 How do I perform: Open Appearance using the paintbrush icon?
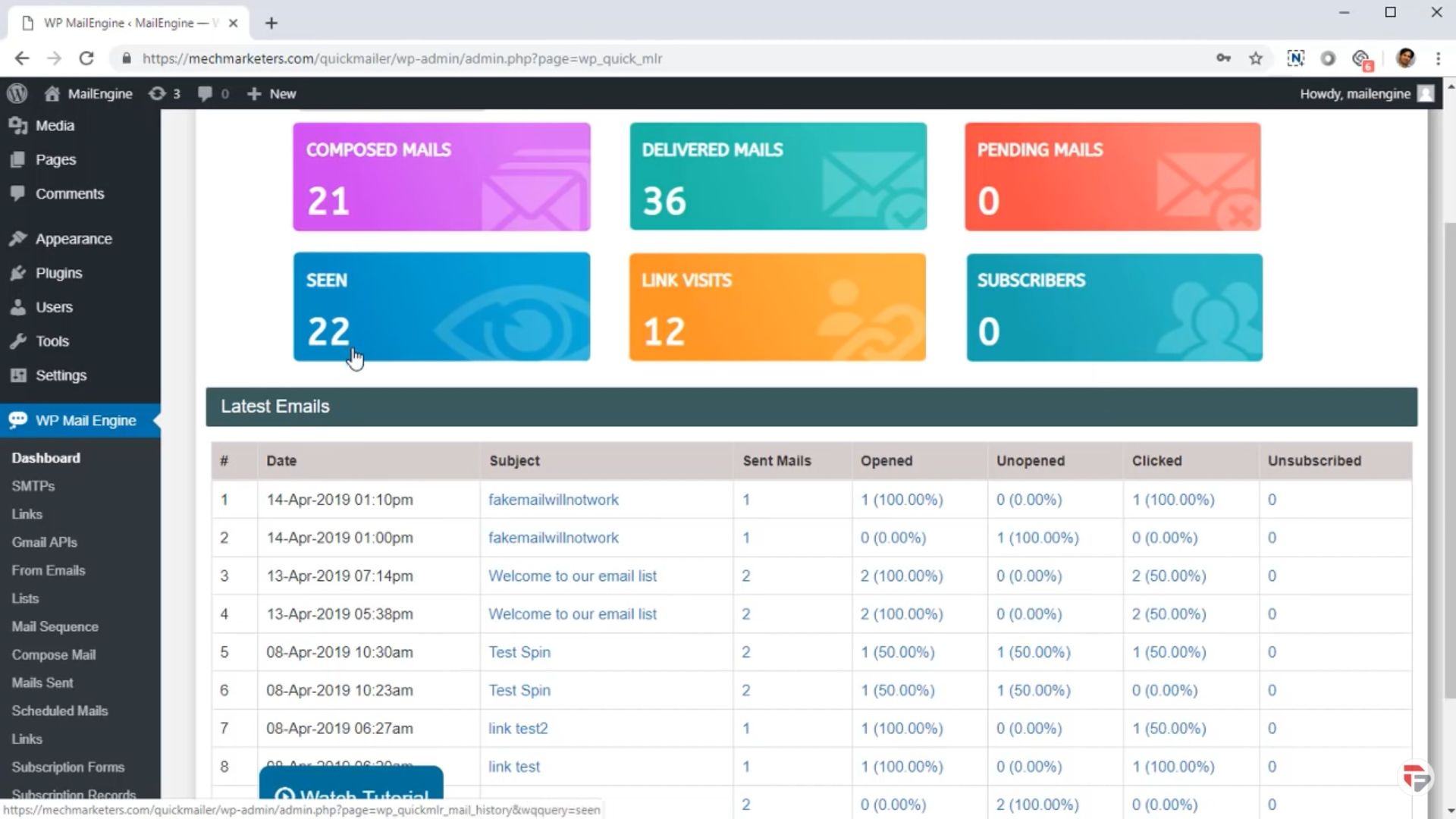[17, 238]
